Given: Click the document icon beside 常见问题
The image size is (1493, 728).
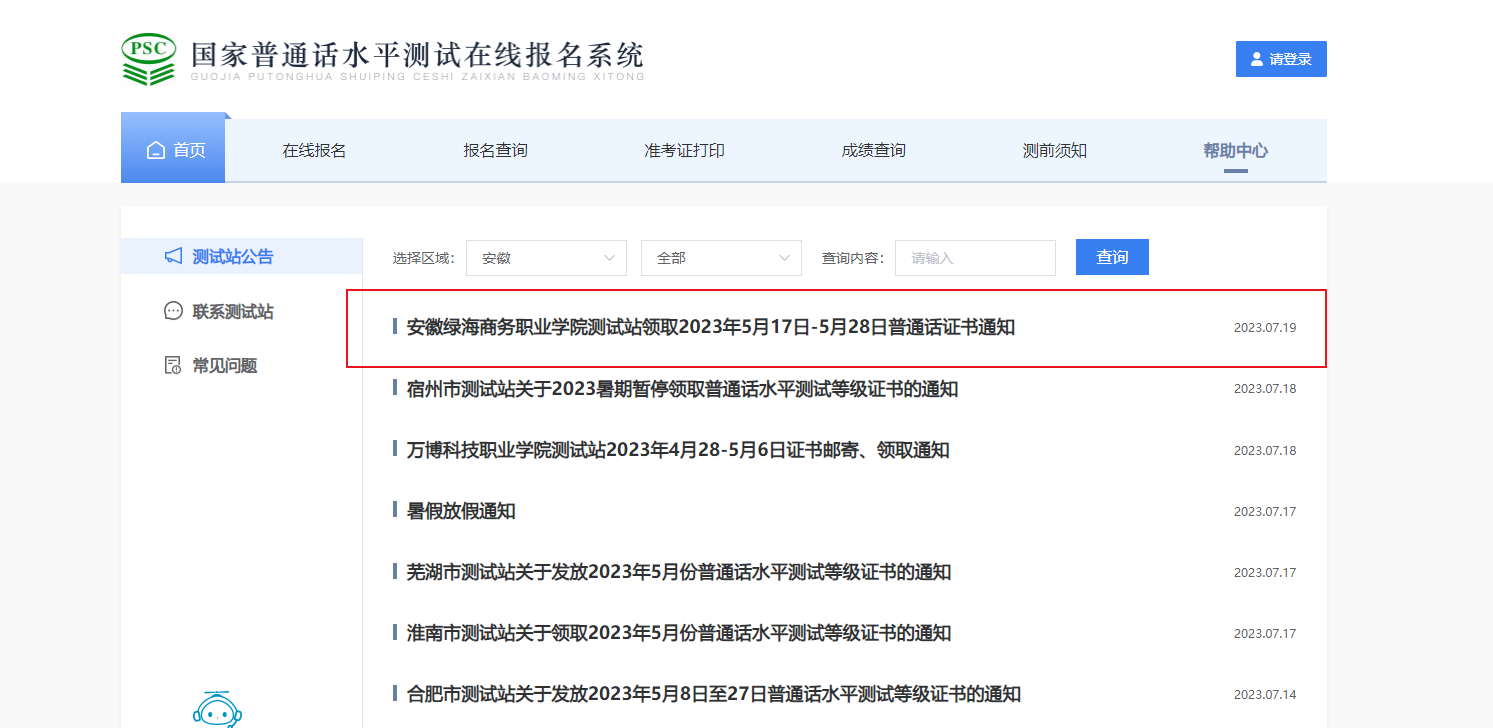Looking at the screenshot, I should pos(173,365).
